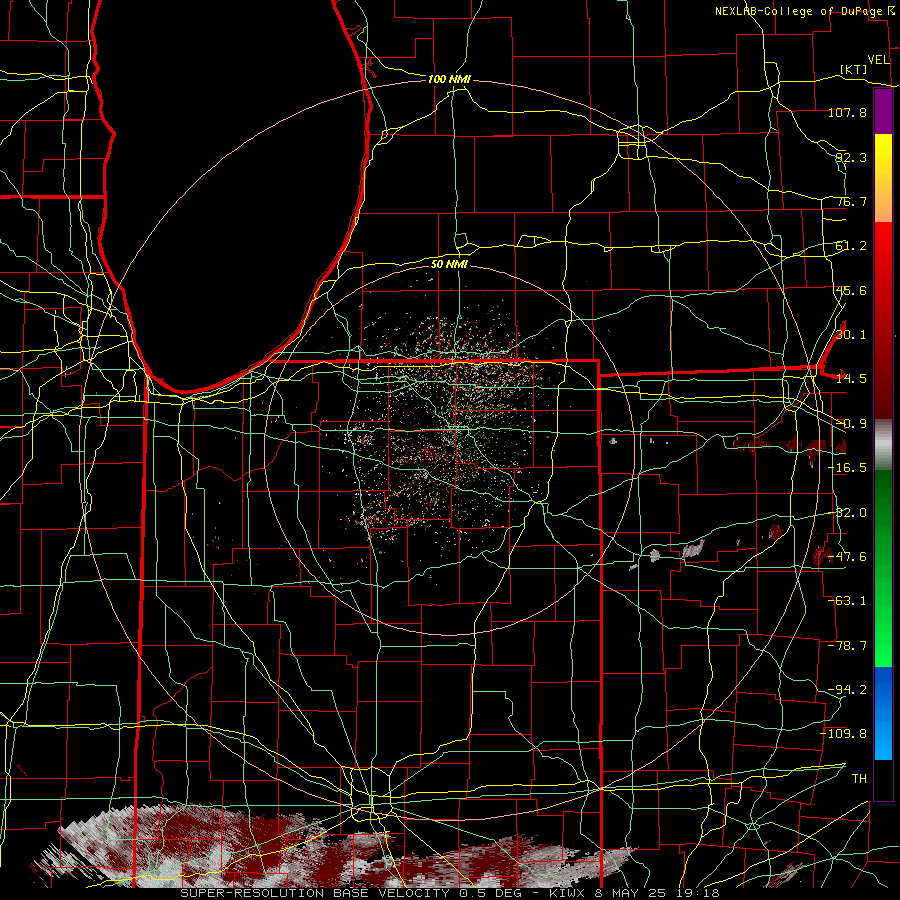This screenshot has width=900, height=900.
Task: Select the 14.5 velocity scale label
Action: click(851, 379)
